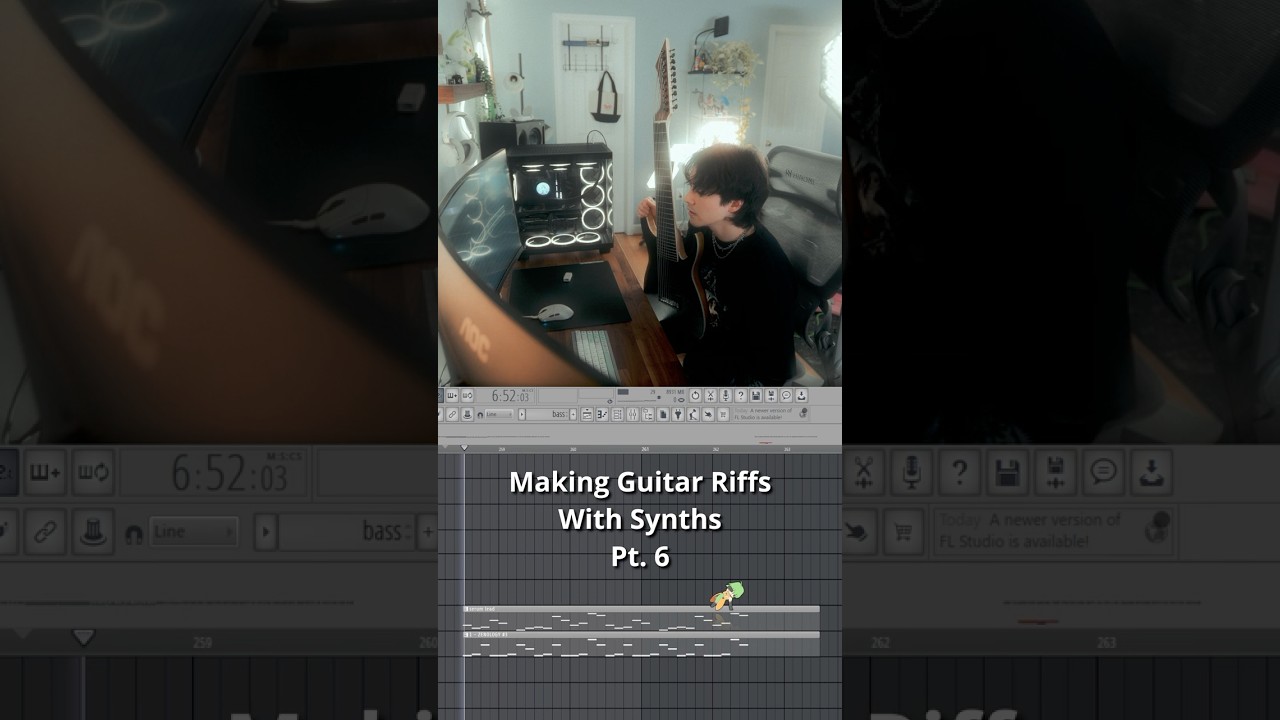1280x720 pixels.
Task: Open undo history with the circular arrow icon
Action: click(695, 395)
